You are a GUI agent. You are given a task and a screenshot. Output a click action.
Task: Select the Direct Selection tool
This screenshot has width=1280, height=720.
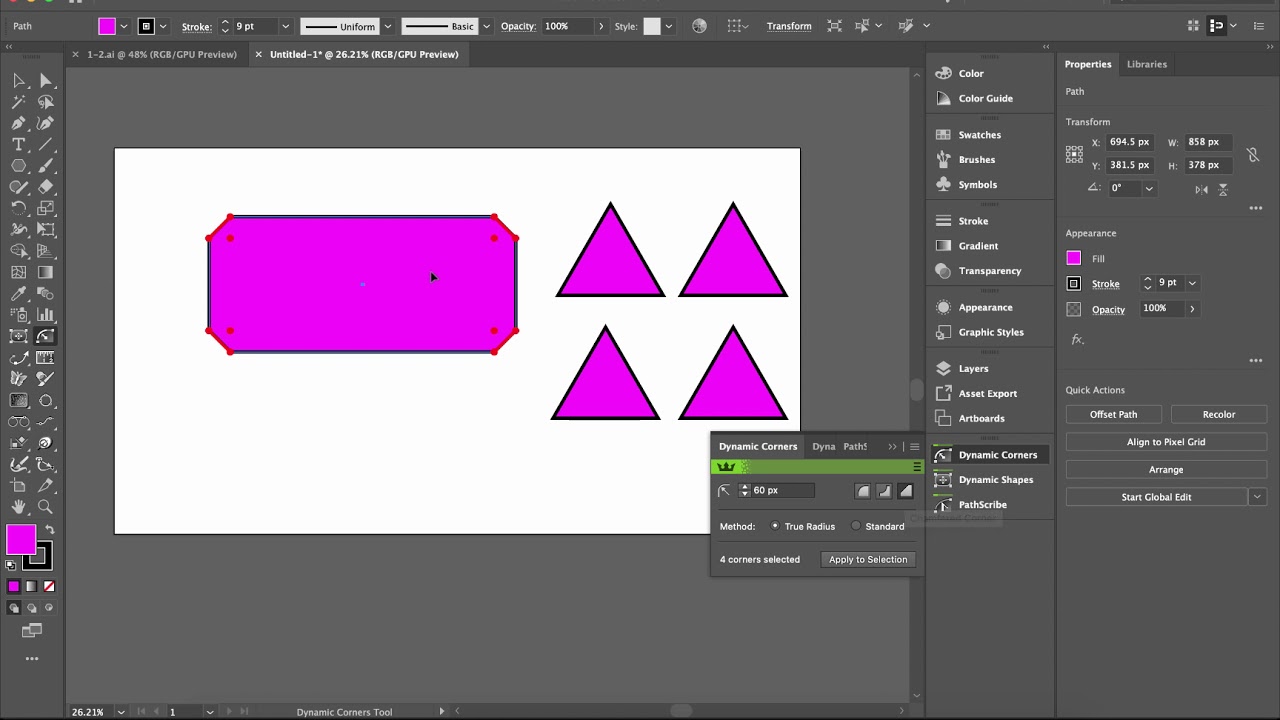45,81
